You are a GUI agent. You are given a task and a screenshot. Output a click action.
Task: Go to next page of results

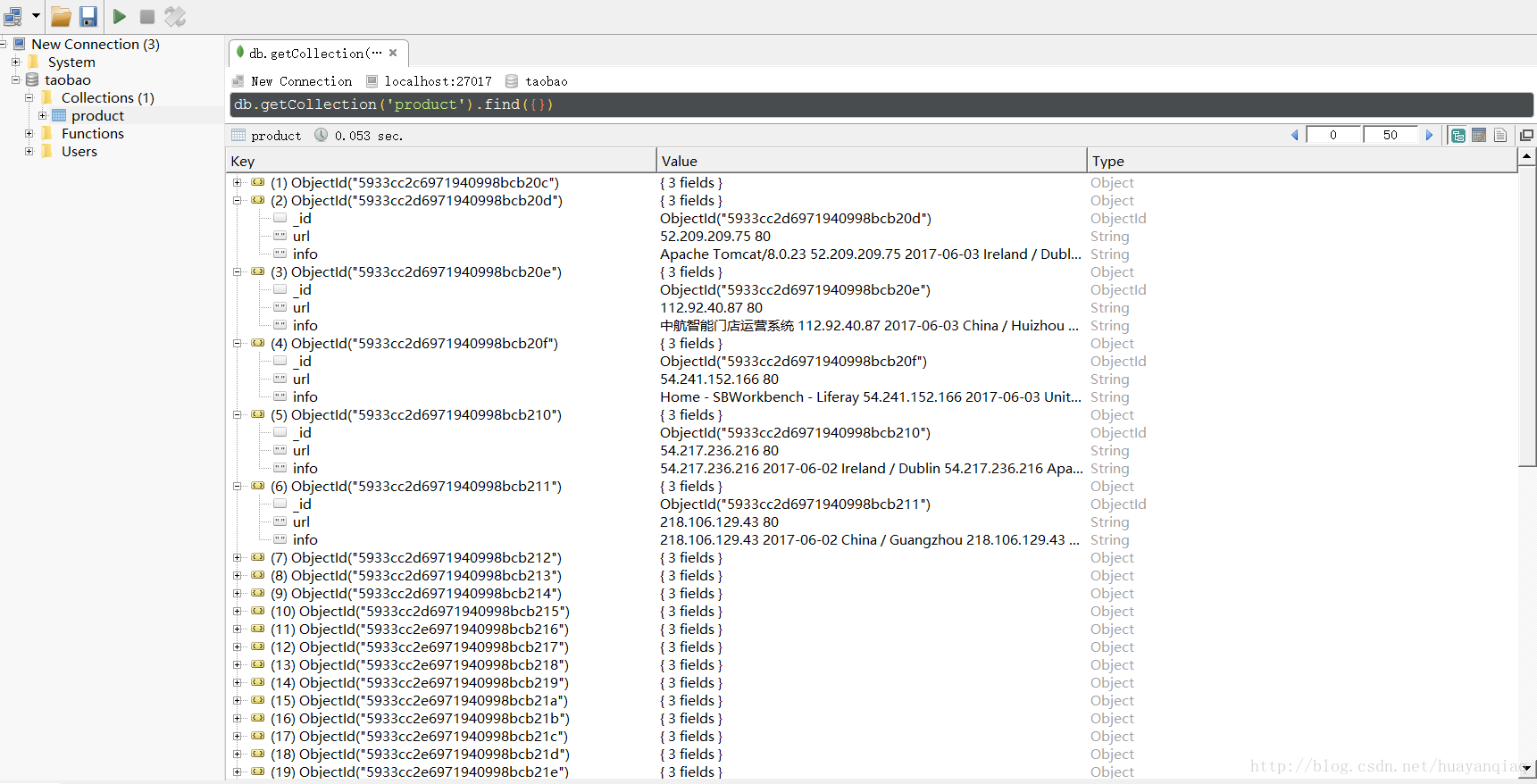point(1430,135)
